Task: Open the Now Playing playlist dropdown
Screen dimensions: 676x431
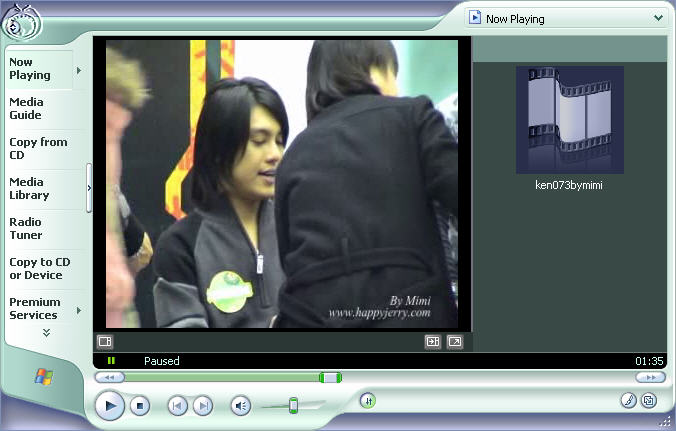Action: pos(565,19)
